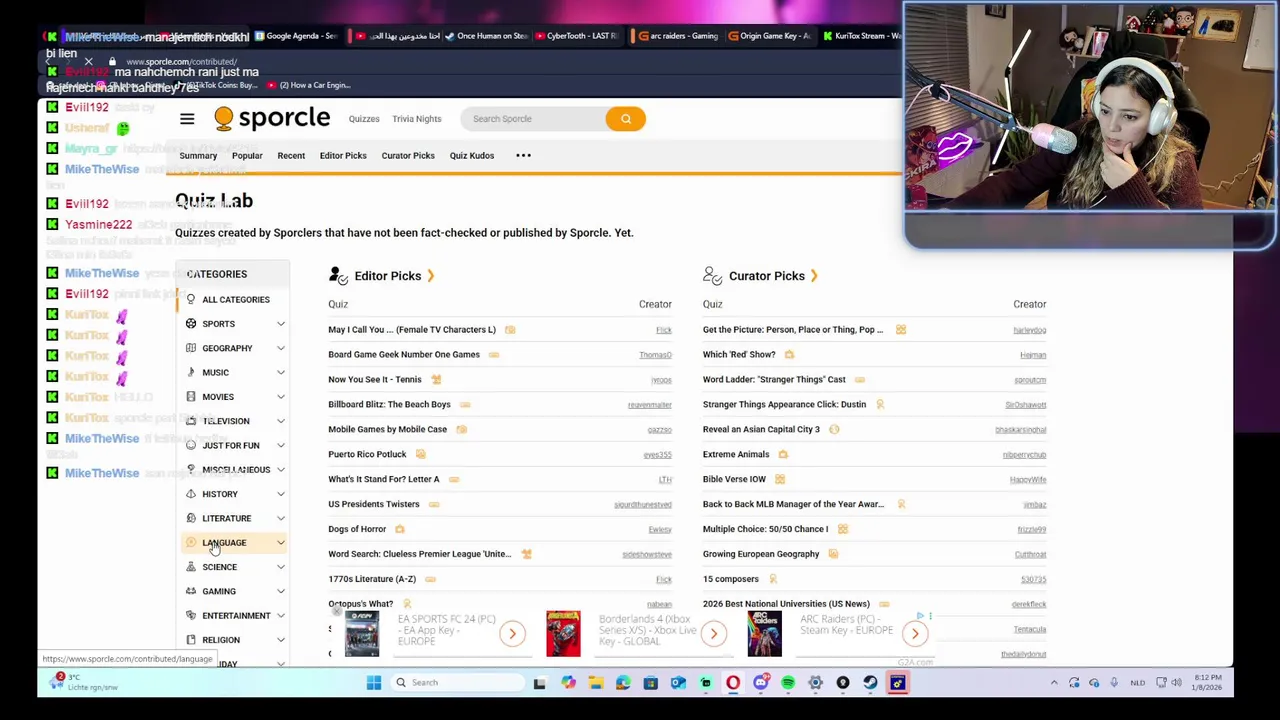This screenshot has height=720, width=1280.
Task: Click the Sports category icon
Action: pyautogui.click(x=191, y=324)
